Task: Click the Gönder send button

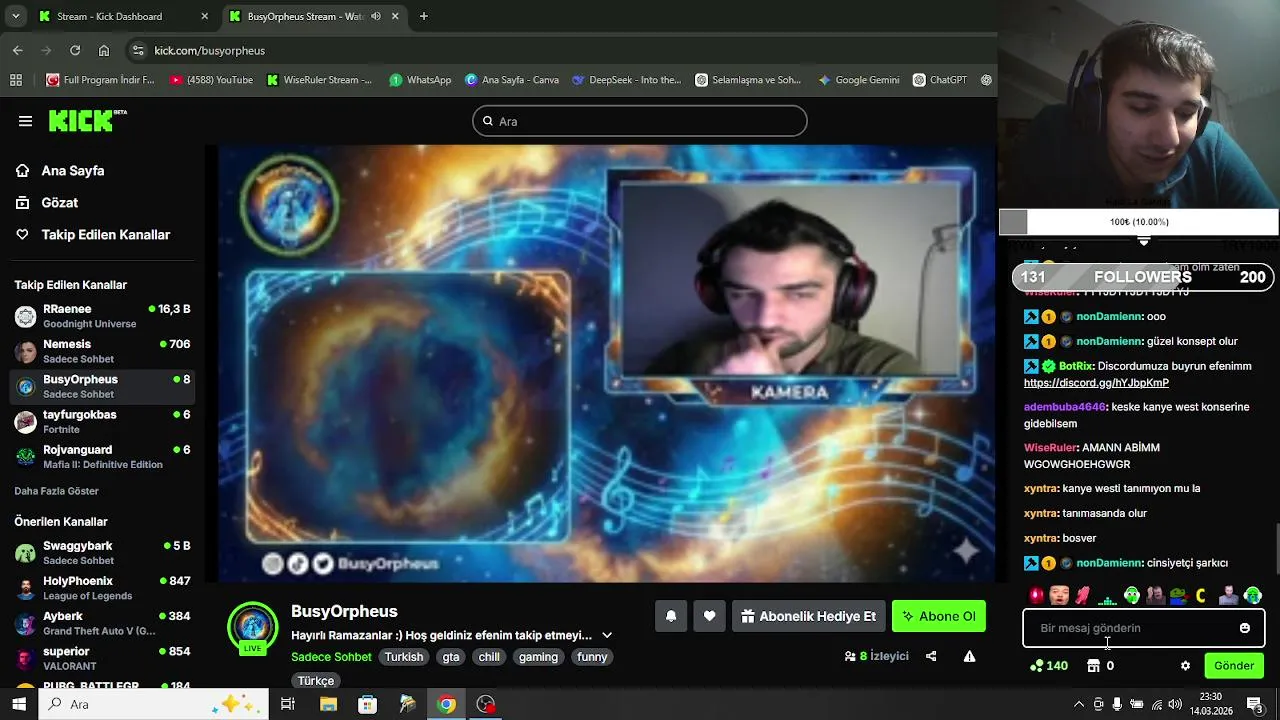Action: pos(1234,666)
